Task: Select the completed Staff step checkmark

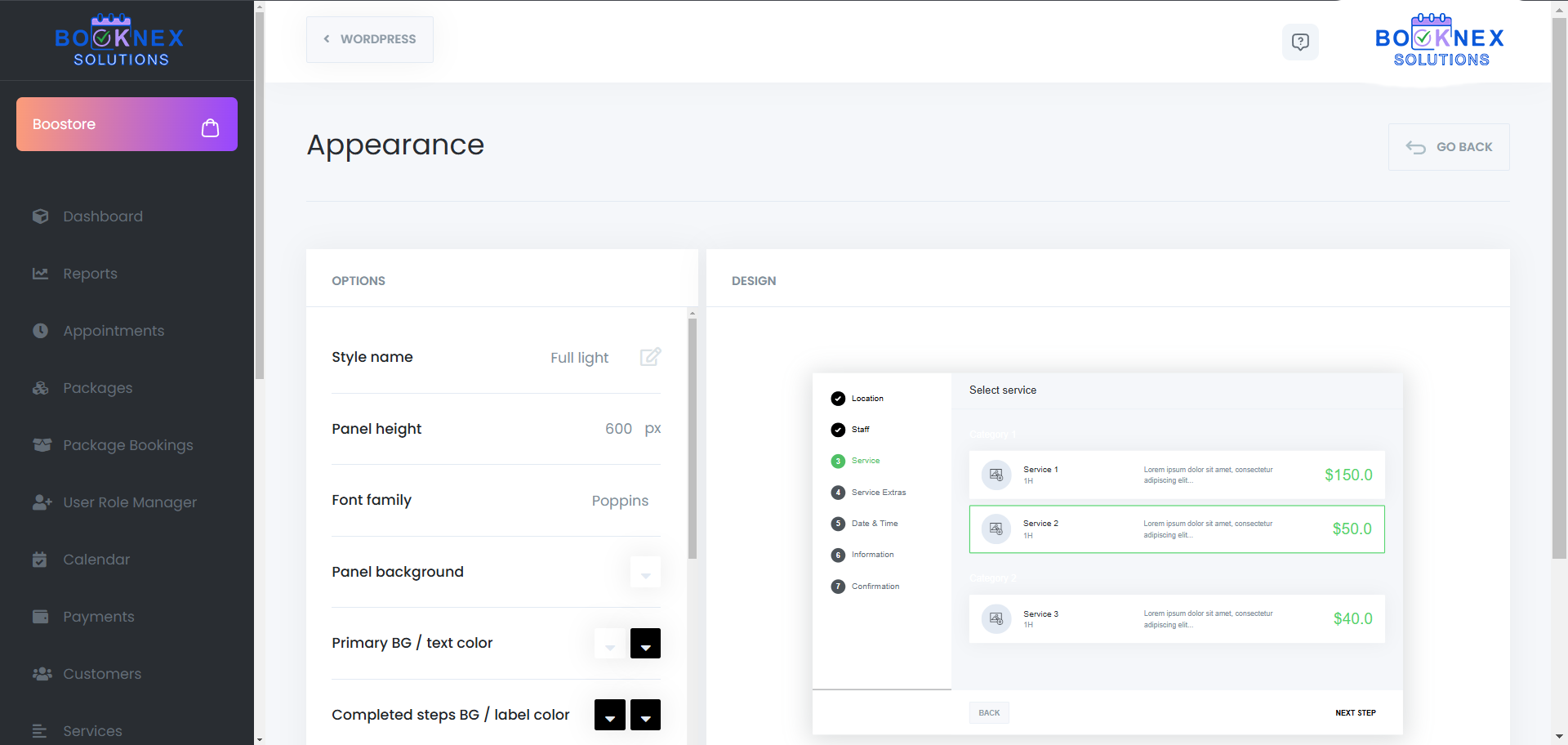Action: (x=838, y=430)
